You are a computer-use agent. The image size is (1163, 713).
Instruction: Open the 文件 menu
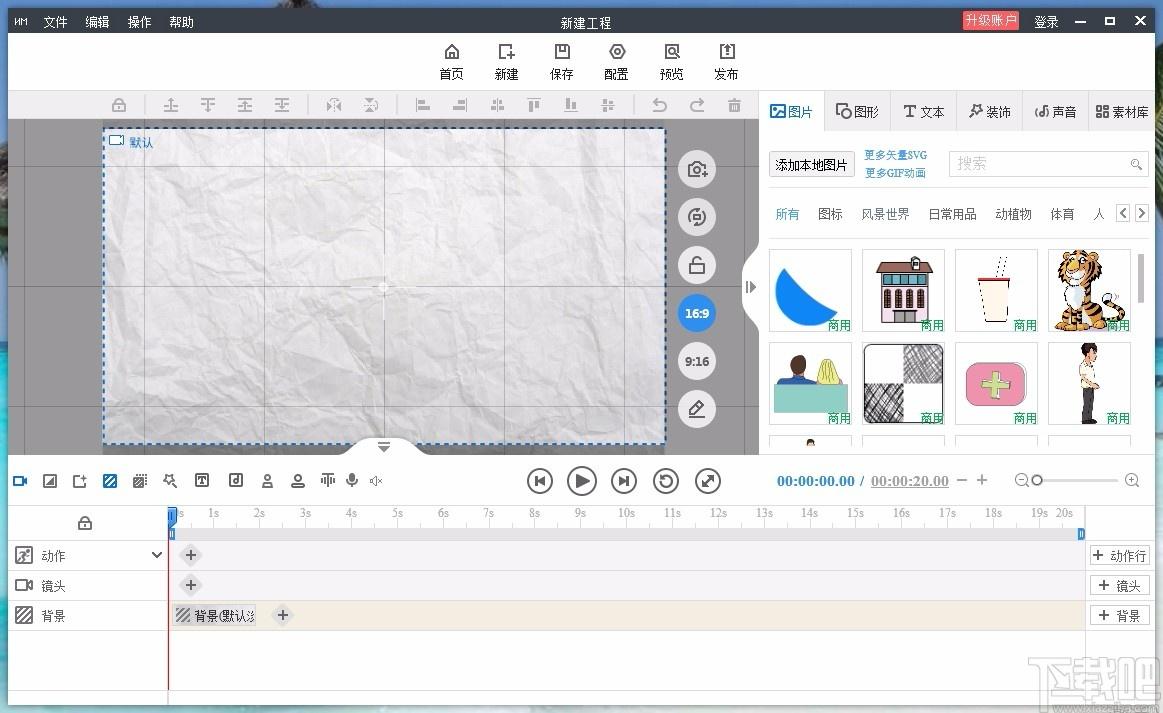tap(55, 22)
